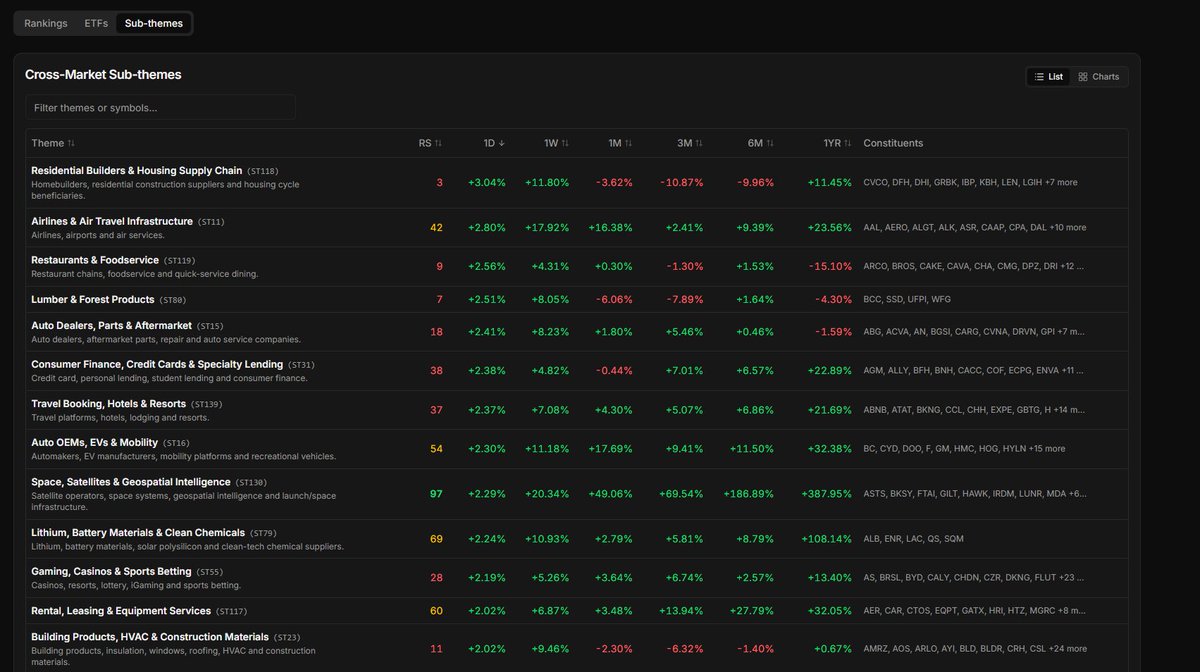Viewport: 1200px width, 672px height.
Task: Click constituents ALB, ENR, LAC, QS, SQM
Action: (913, 539)
